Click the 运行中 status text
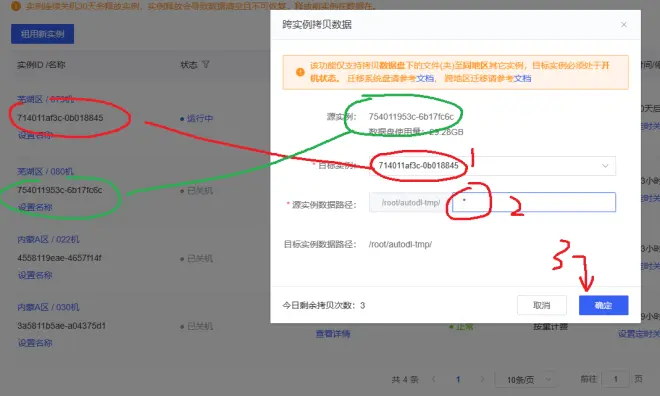Image resolution: width=660 pixels, height=396 pixels. [200, 119]
